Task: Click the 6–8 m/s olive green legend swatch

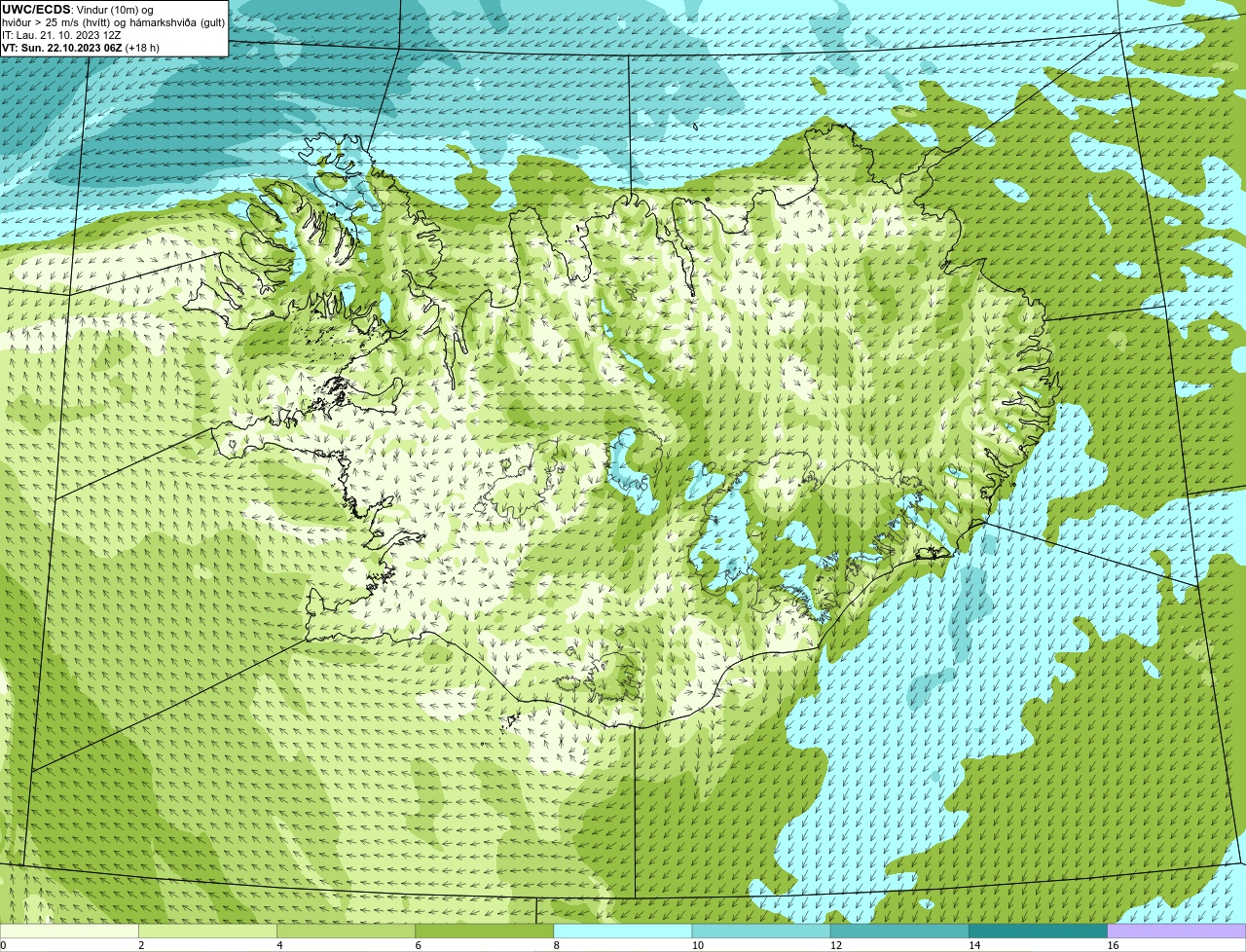Action: [x=485, y=931]
